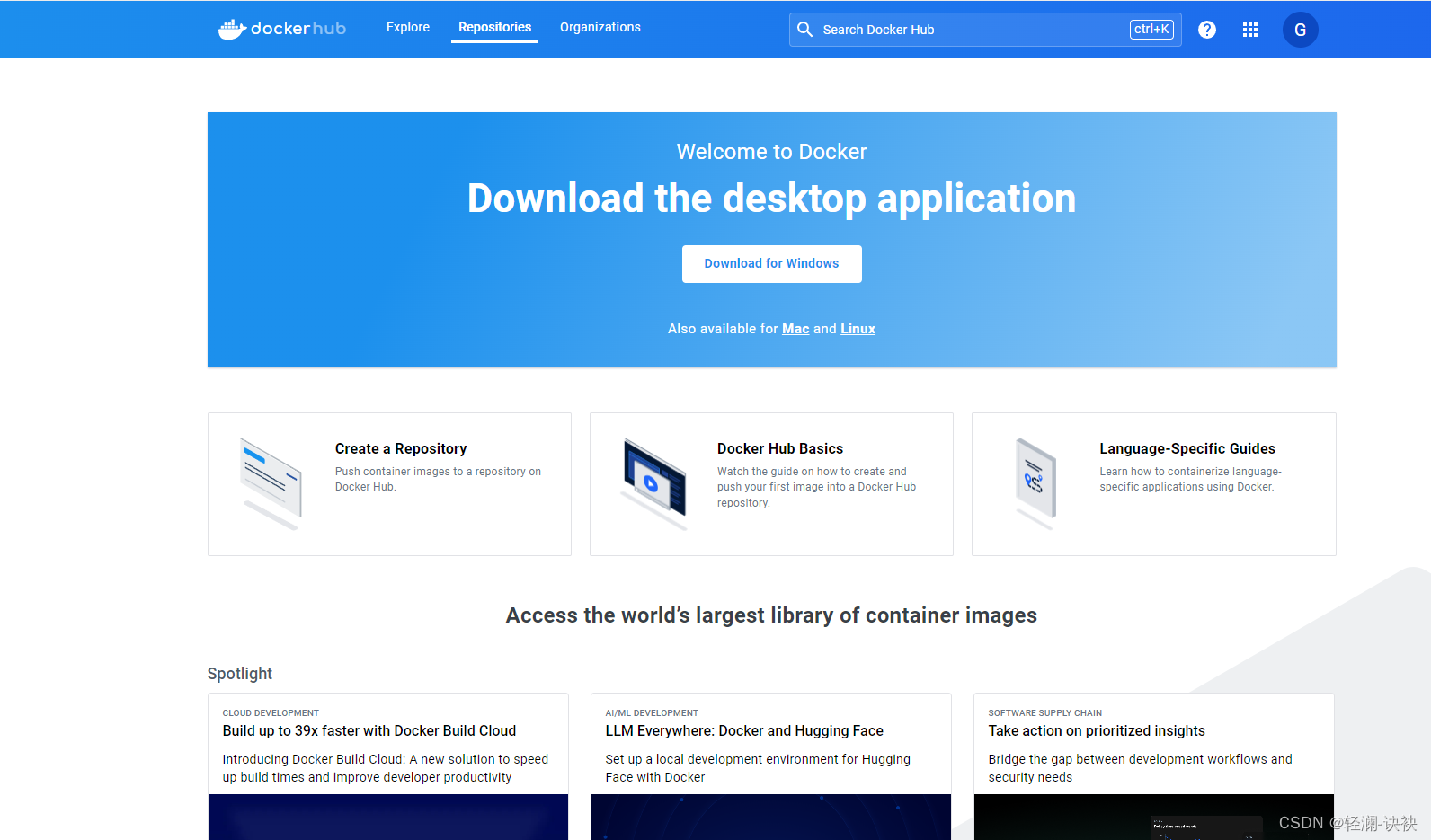Open the Docker Hub Basics heading
Screen dimensions: 1431x840
pos(780,448)
